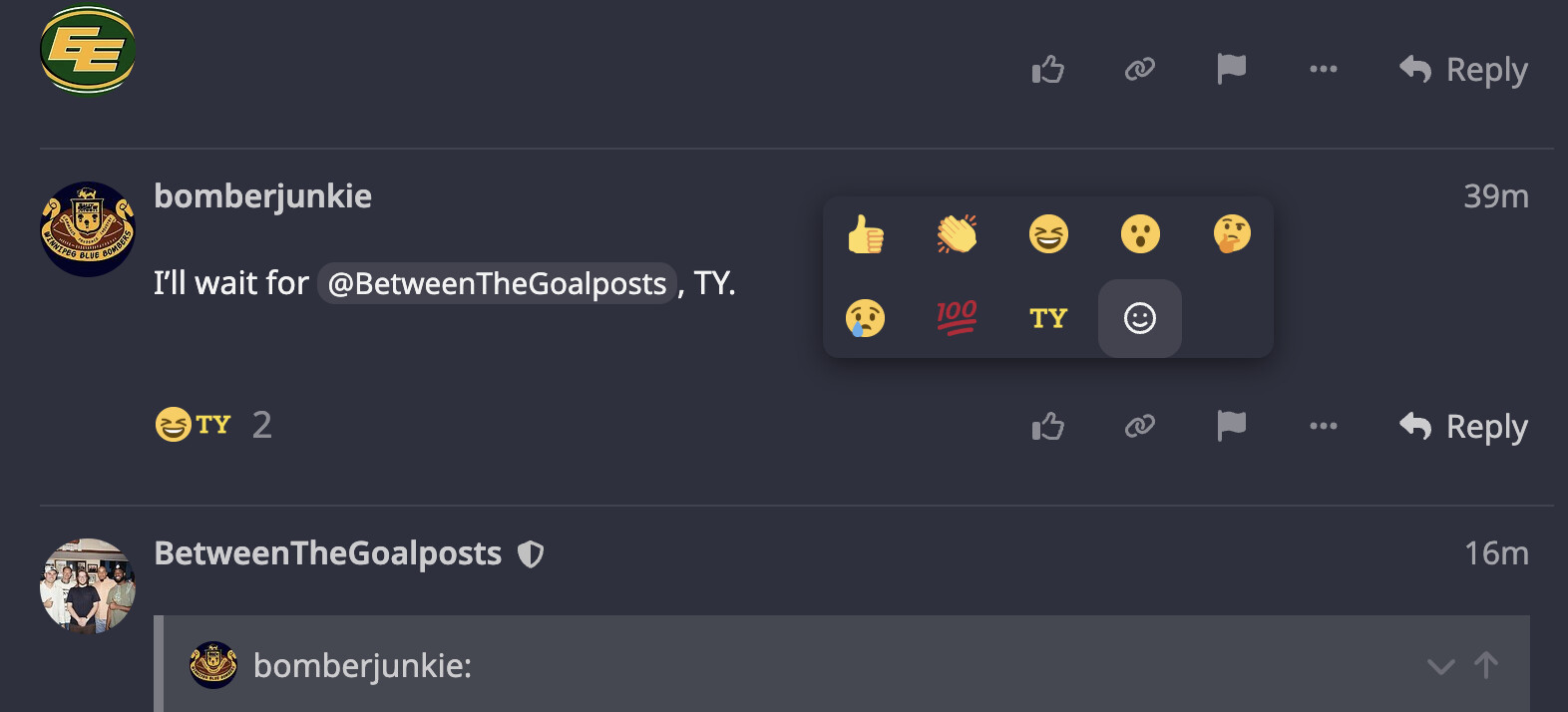The height and width of the screenshot is (712, 1568).
Task: Open the @BetweenTheGoalposts mention
Action: [497, 284]
